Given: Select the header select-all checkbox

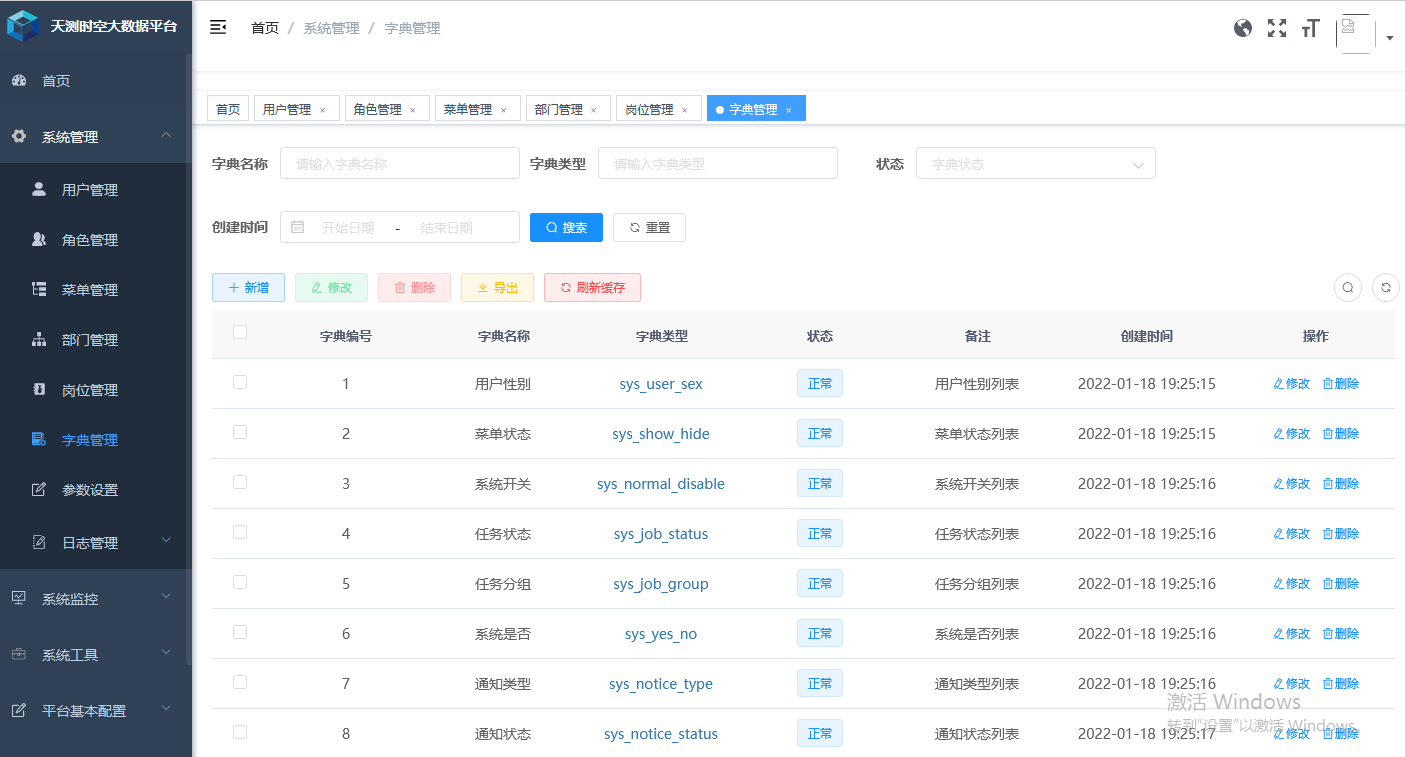Looking at the screenshot, I should (240, 332).
